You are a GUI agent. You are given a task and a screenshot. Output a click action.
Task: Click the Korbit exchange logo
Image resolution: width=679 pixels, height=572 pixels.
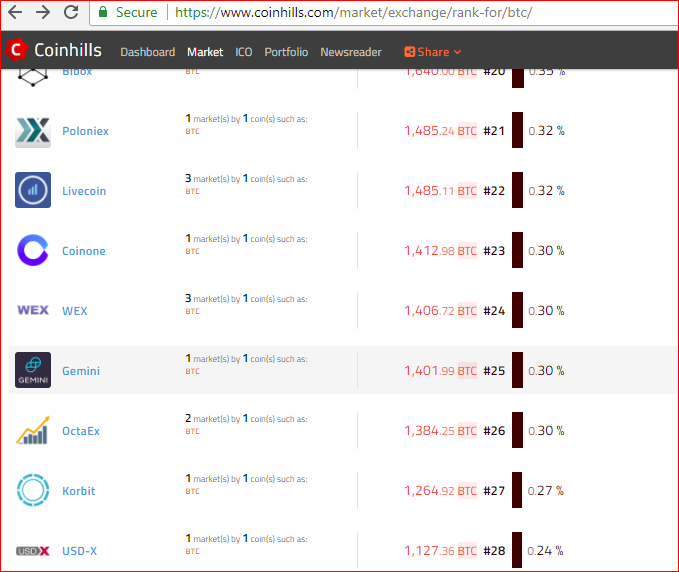click(33, 490)
